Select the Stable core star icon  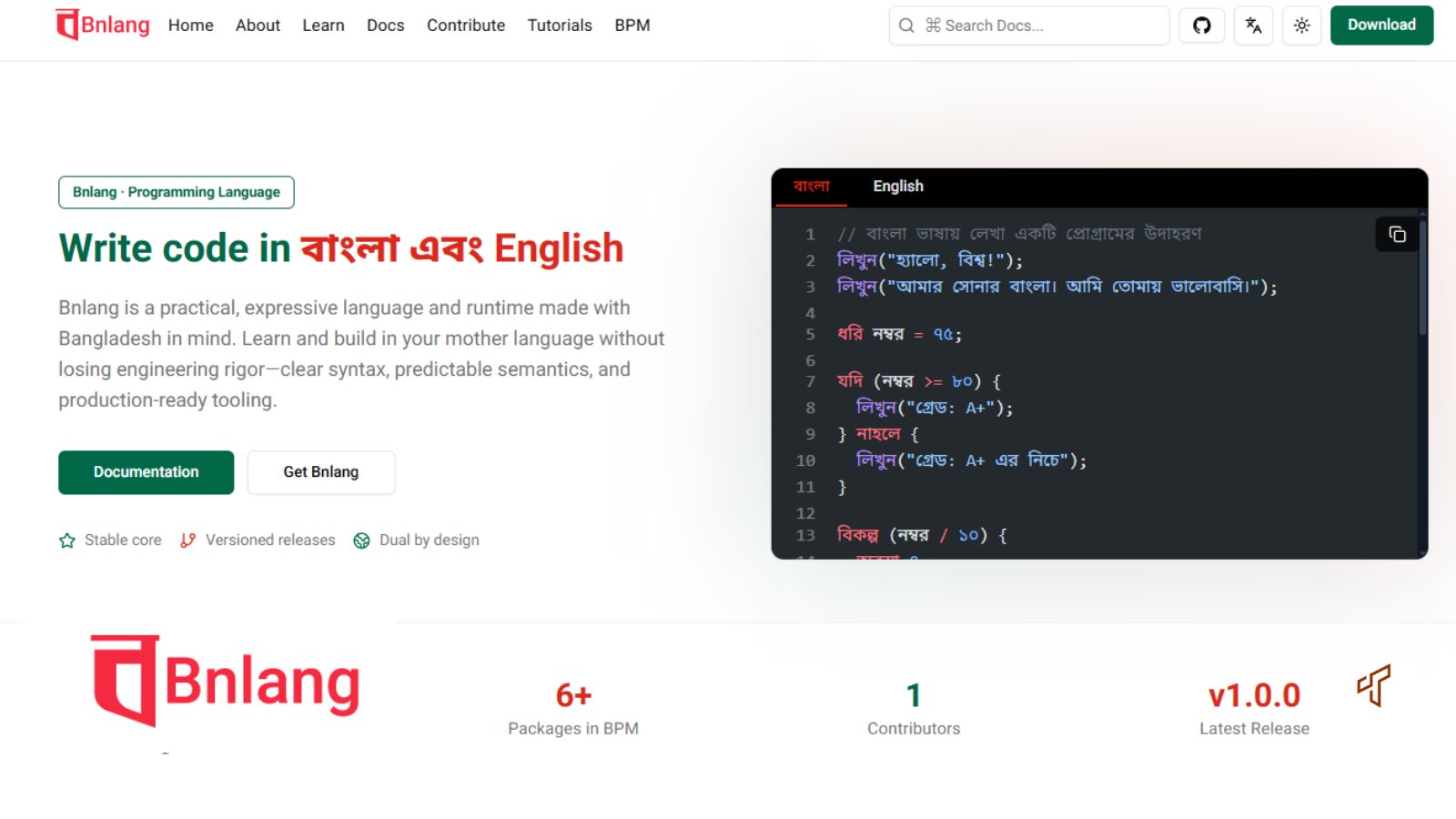pyautogui.click(x=66, y=540)
